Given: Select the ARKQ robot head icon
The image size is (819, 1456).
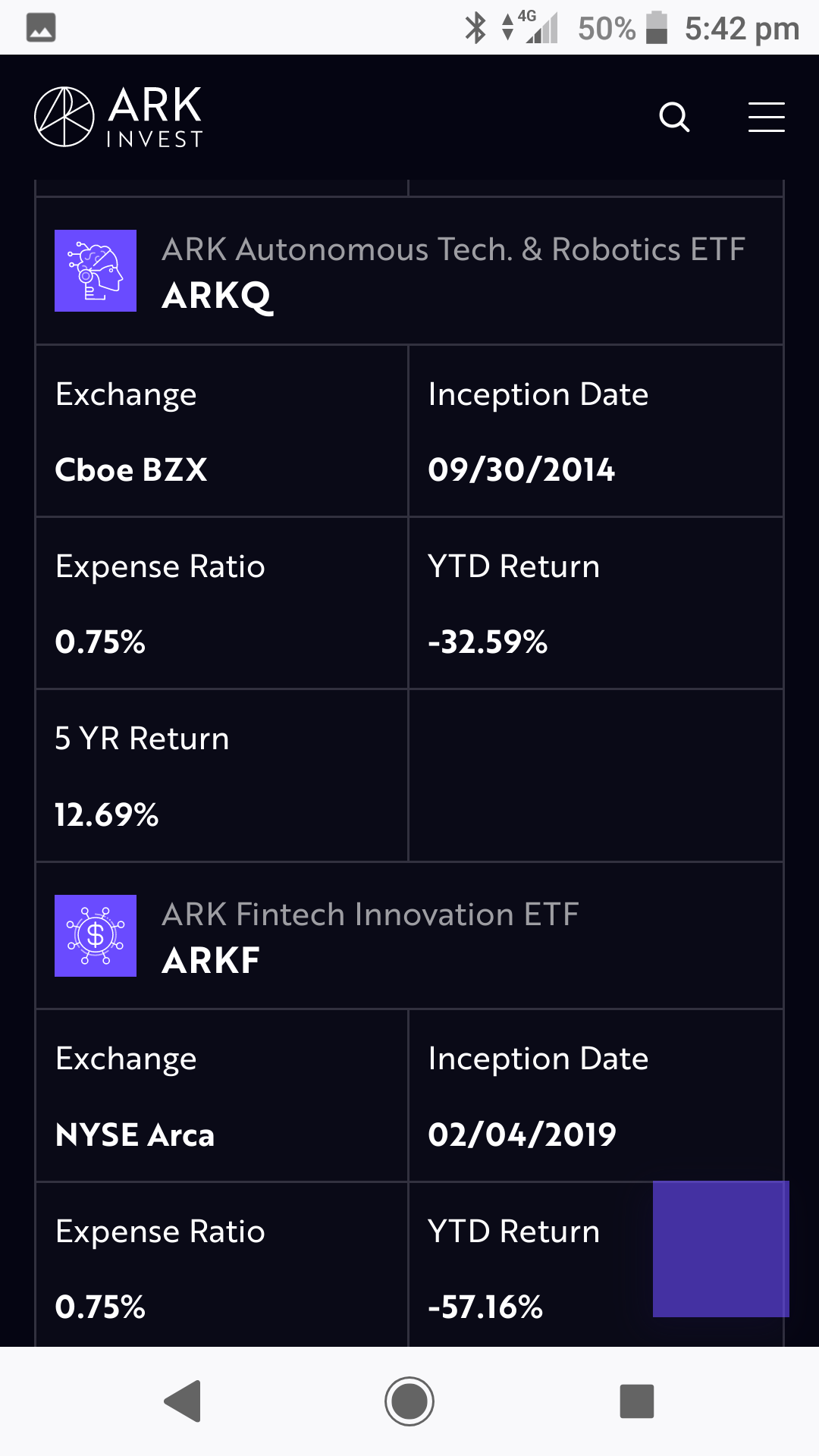Looking at the screenshot, I should tap(96, 271).
